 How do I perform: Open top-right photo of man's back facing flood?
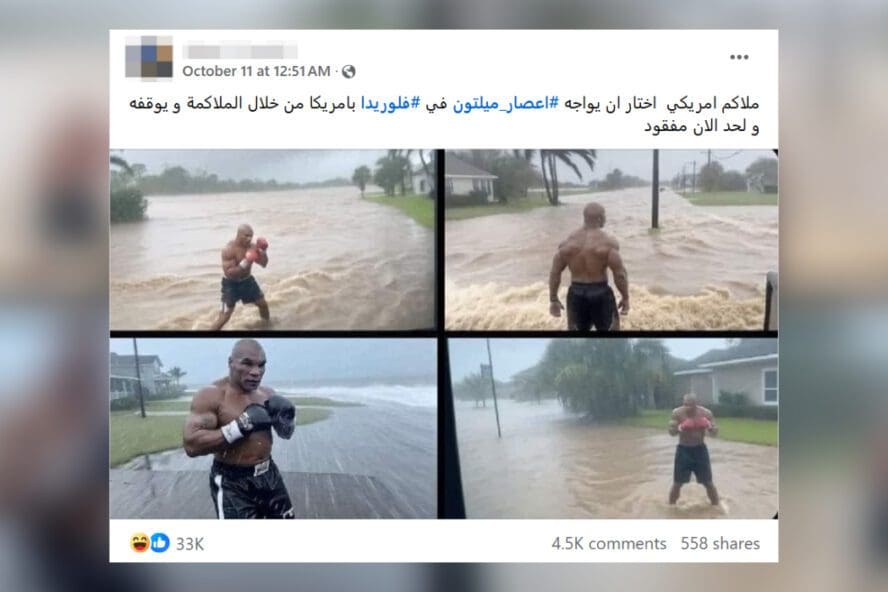[x=611, y=239]
